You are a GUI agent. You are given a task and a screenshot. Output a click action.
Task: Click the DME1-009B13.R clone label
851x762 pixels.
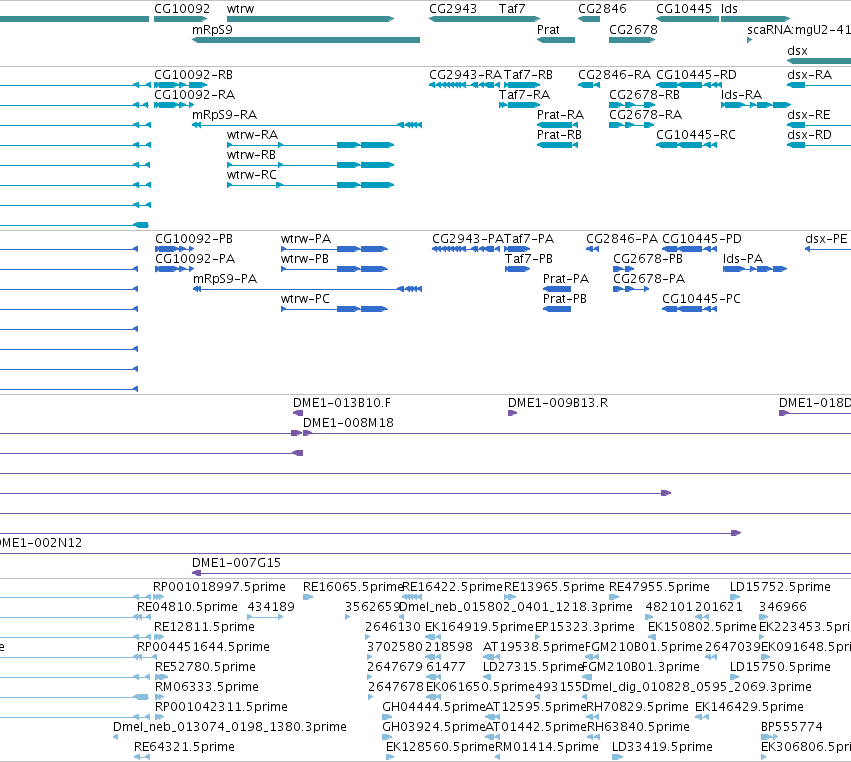tap(558, 402)
